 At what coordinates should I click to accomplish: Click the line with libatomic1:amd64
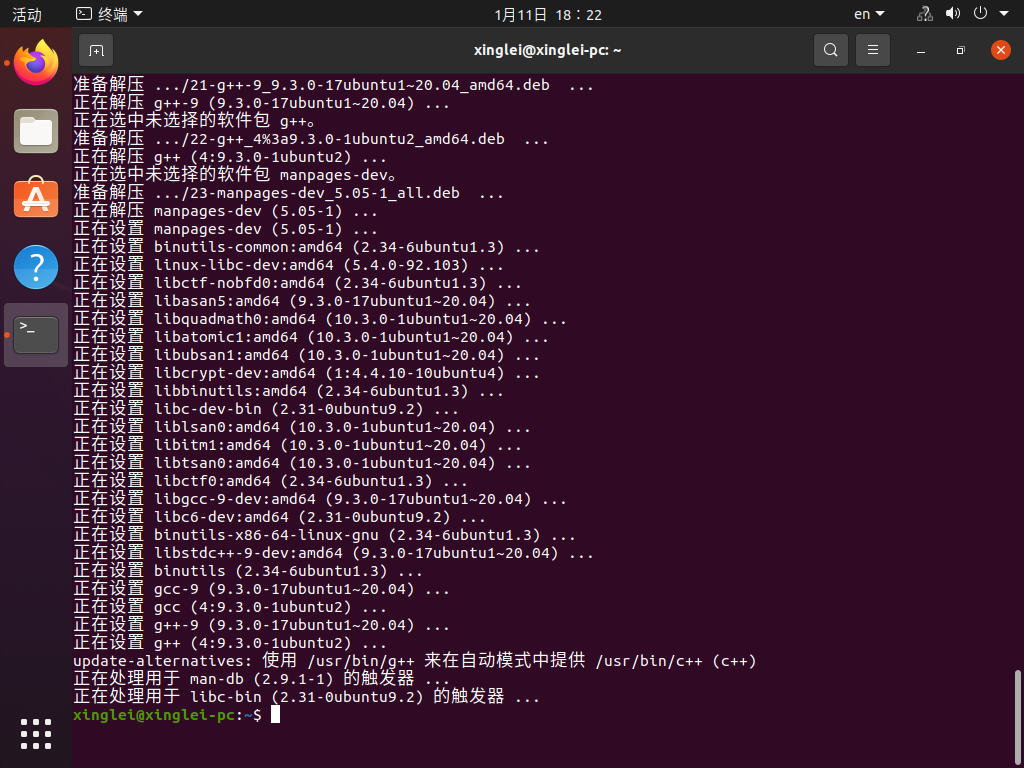(x=311, y=337)
